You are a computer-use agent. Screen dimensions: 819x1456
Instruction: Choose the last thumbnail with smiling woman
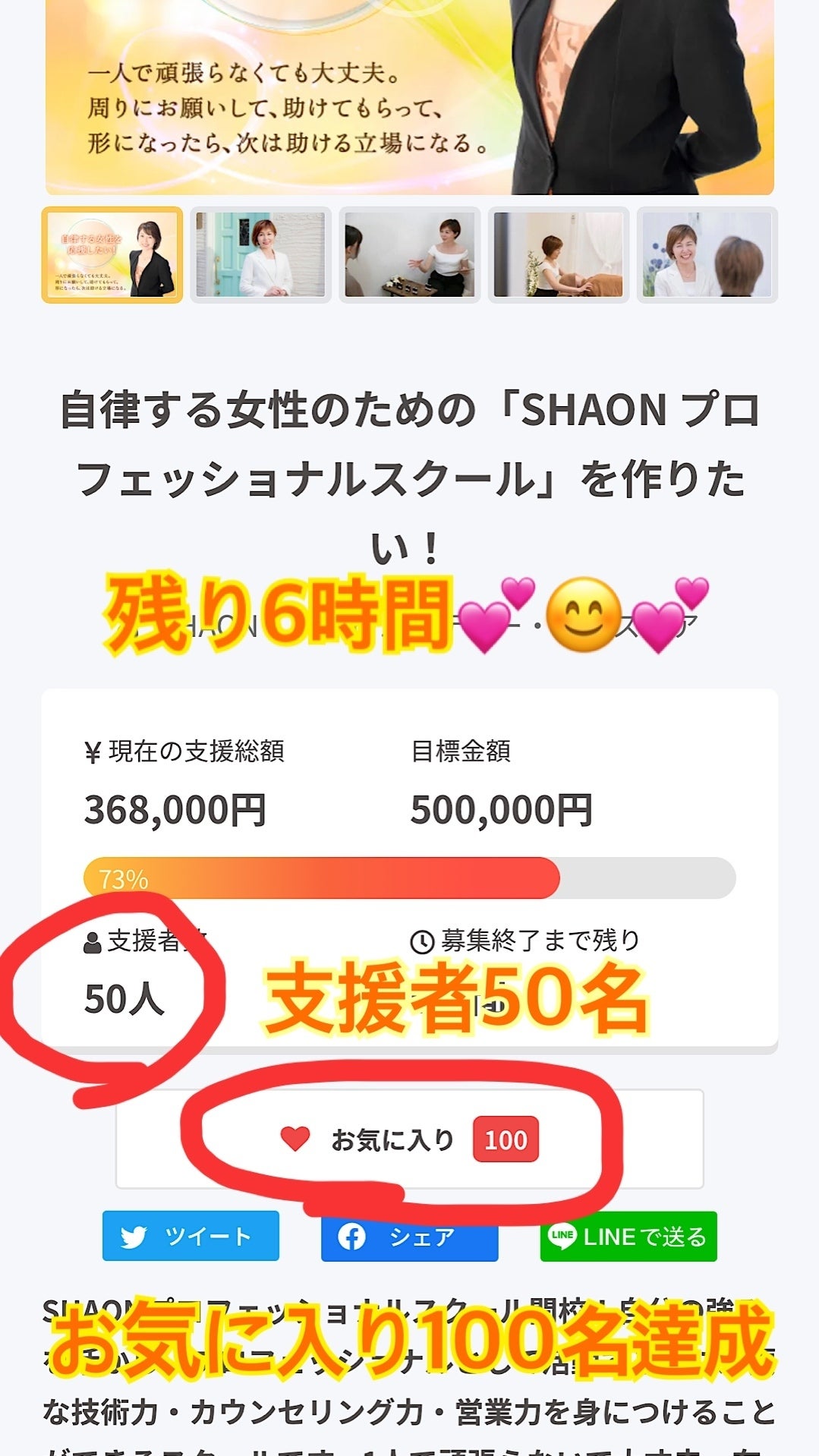pos(707,255)
